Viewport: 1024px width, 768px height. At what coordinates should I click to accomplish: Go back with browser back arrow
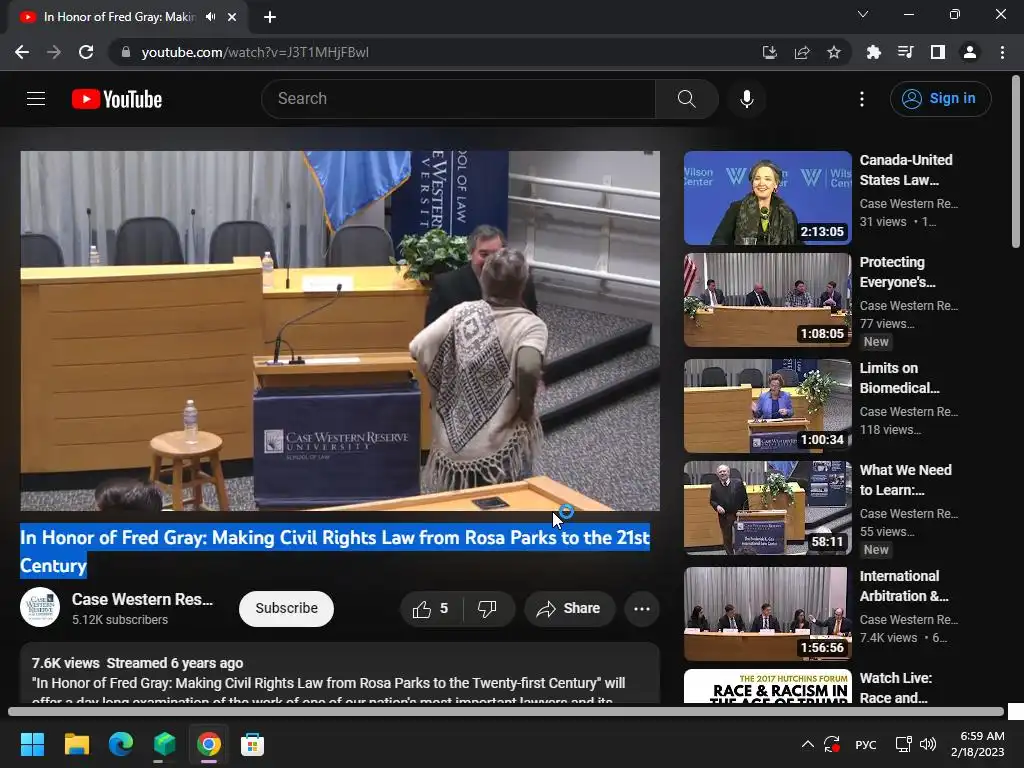(22, 52)
